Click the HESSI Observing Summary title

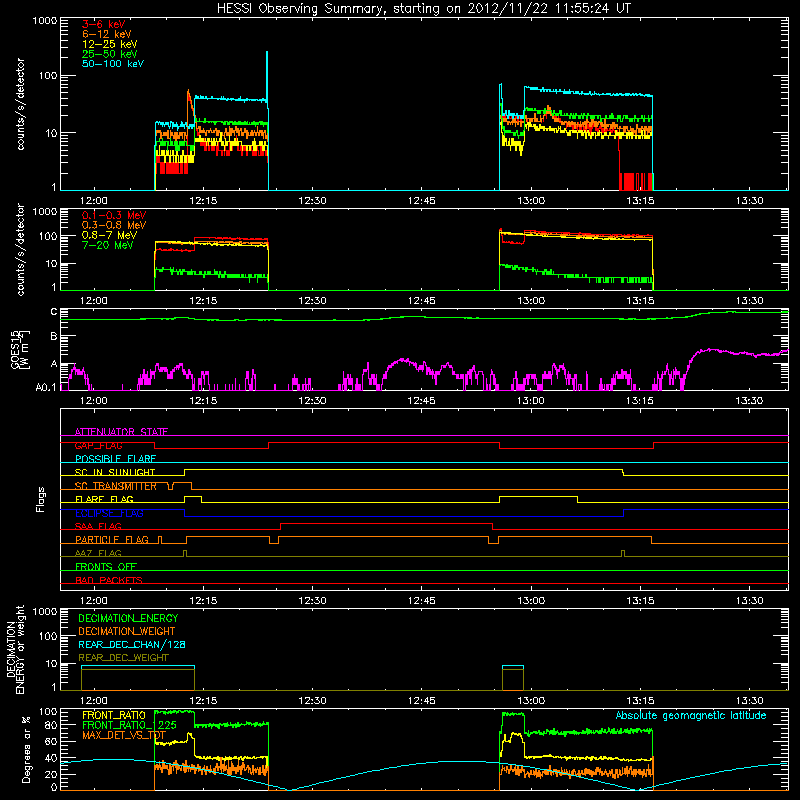click(x=424, y=9)
